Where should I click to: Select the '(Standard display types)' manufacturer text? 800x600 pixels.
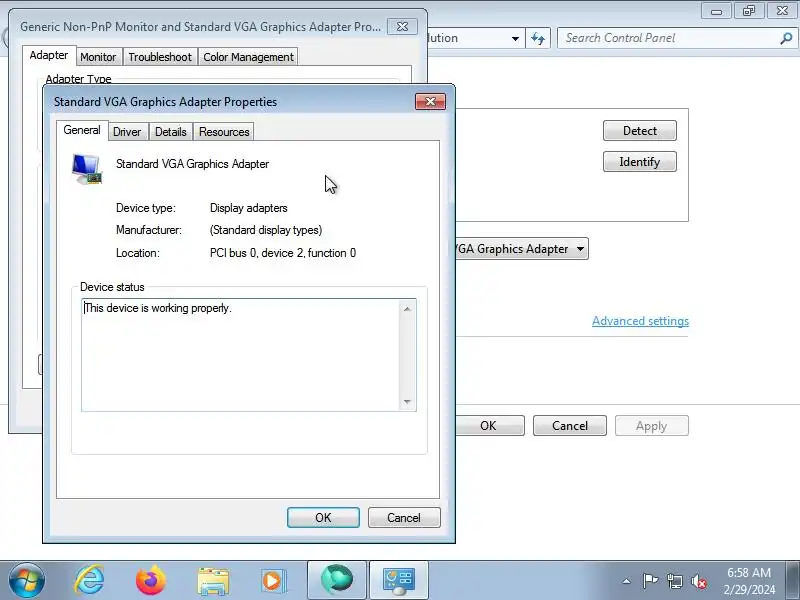click(x=266, y=230)
